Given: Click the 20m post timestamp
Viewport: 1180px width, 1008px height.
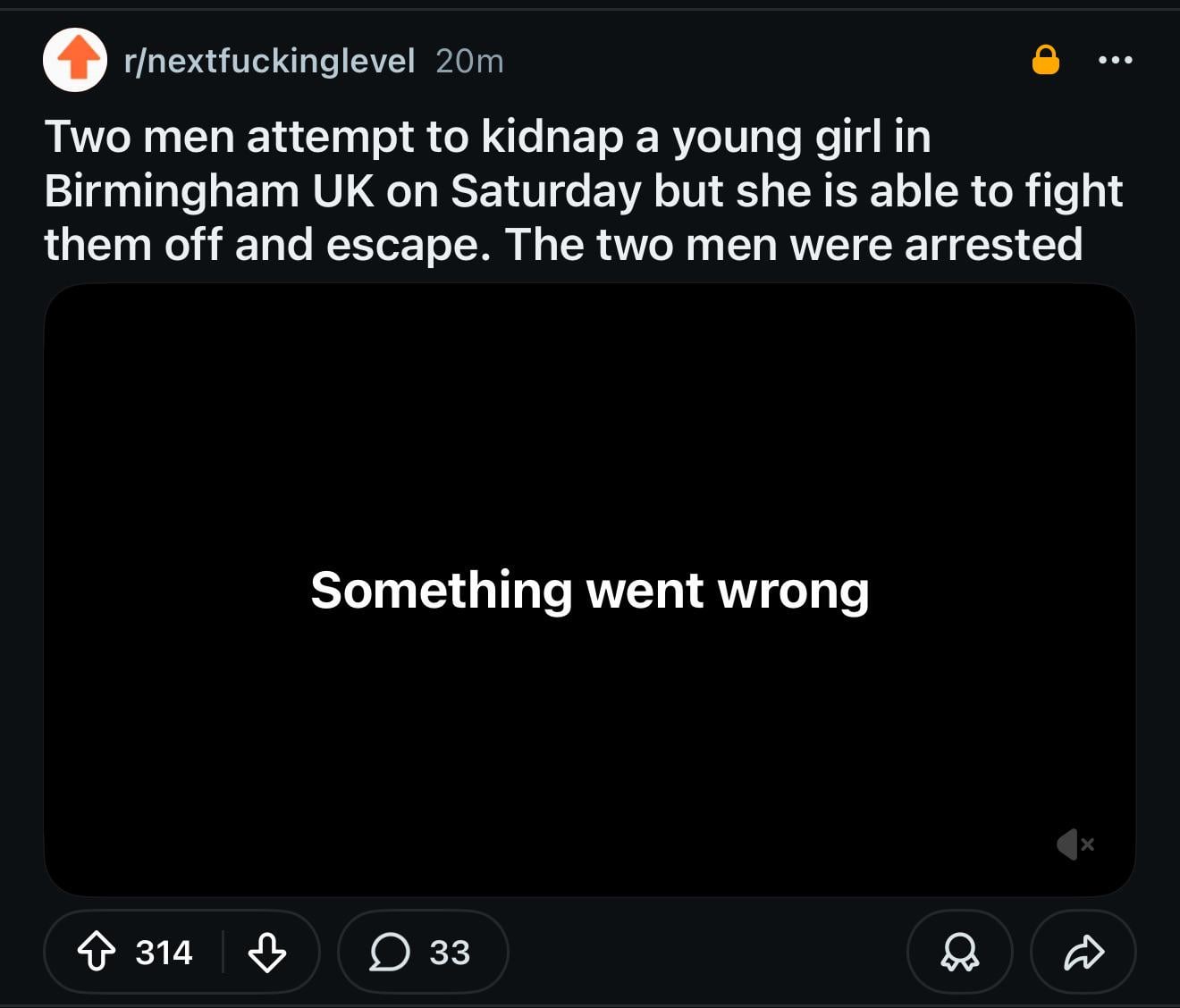Looking at the screenshot, I should click(x=469, y=61).
